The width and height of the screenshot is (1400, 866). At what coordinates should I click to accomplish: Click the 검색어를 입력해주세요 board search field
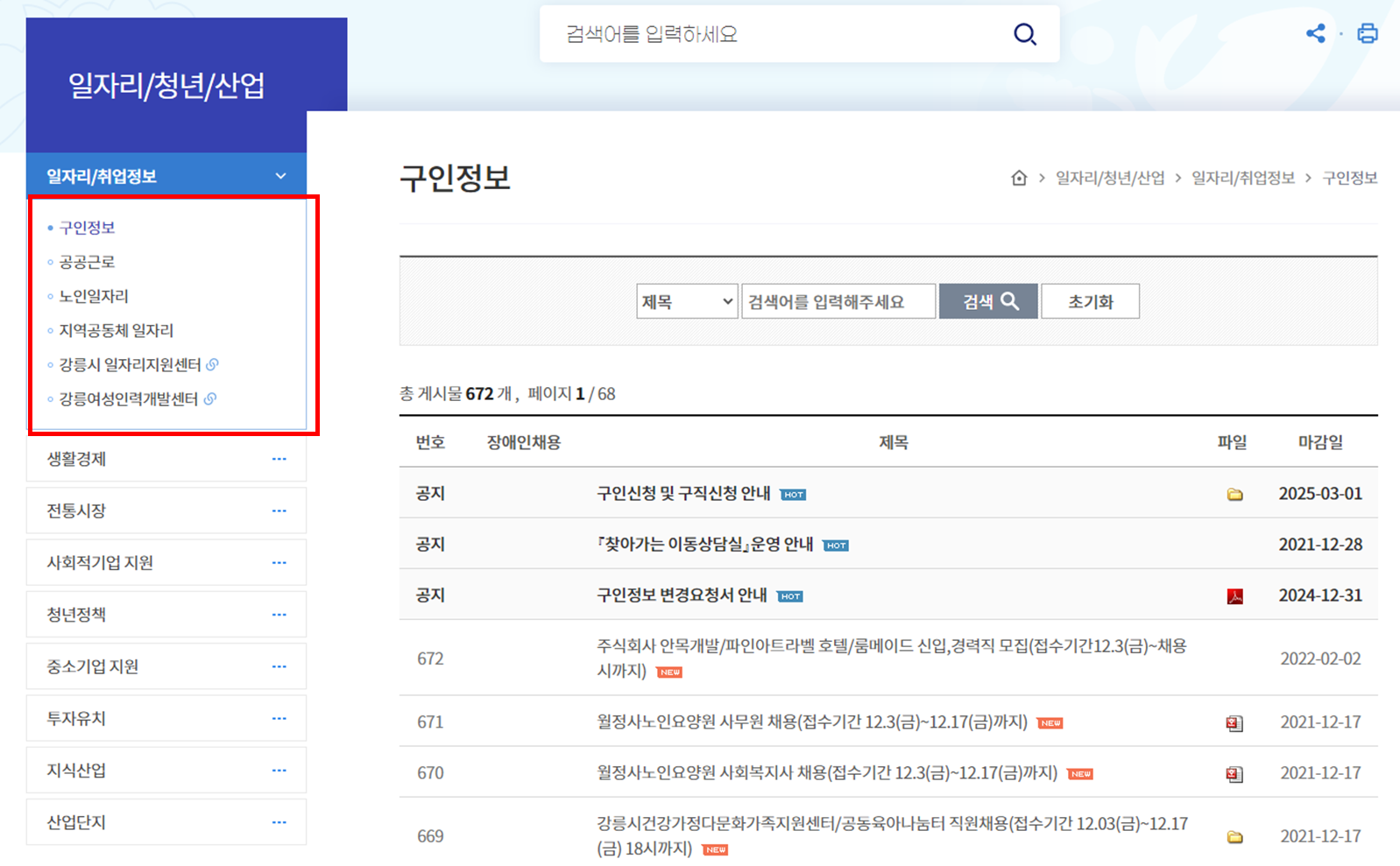[x=838, y=301]
